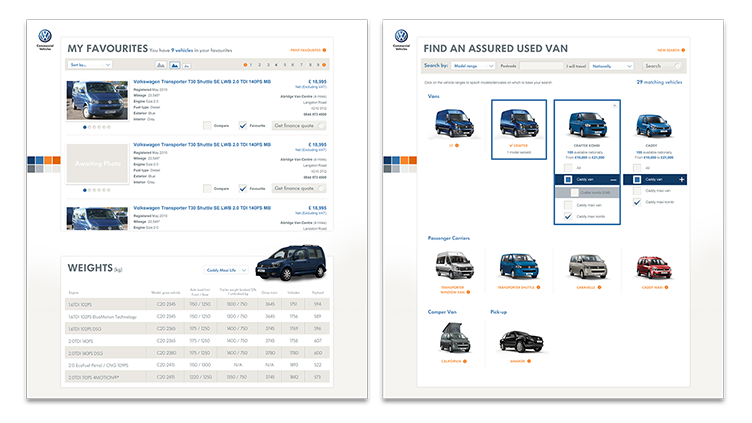Viewport: 752px width, 423px height.
Task: Open the Caddy Maxi Life dropdown in Weights
Action: click(225, 270)
